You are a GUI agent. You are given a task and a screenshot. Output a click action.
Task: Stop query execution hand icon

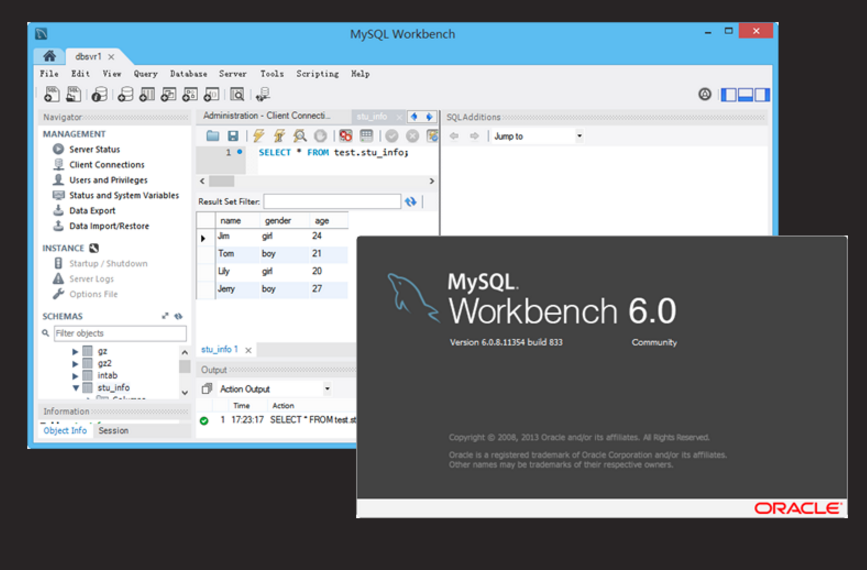[320, 135]
